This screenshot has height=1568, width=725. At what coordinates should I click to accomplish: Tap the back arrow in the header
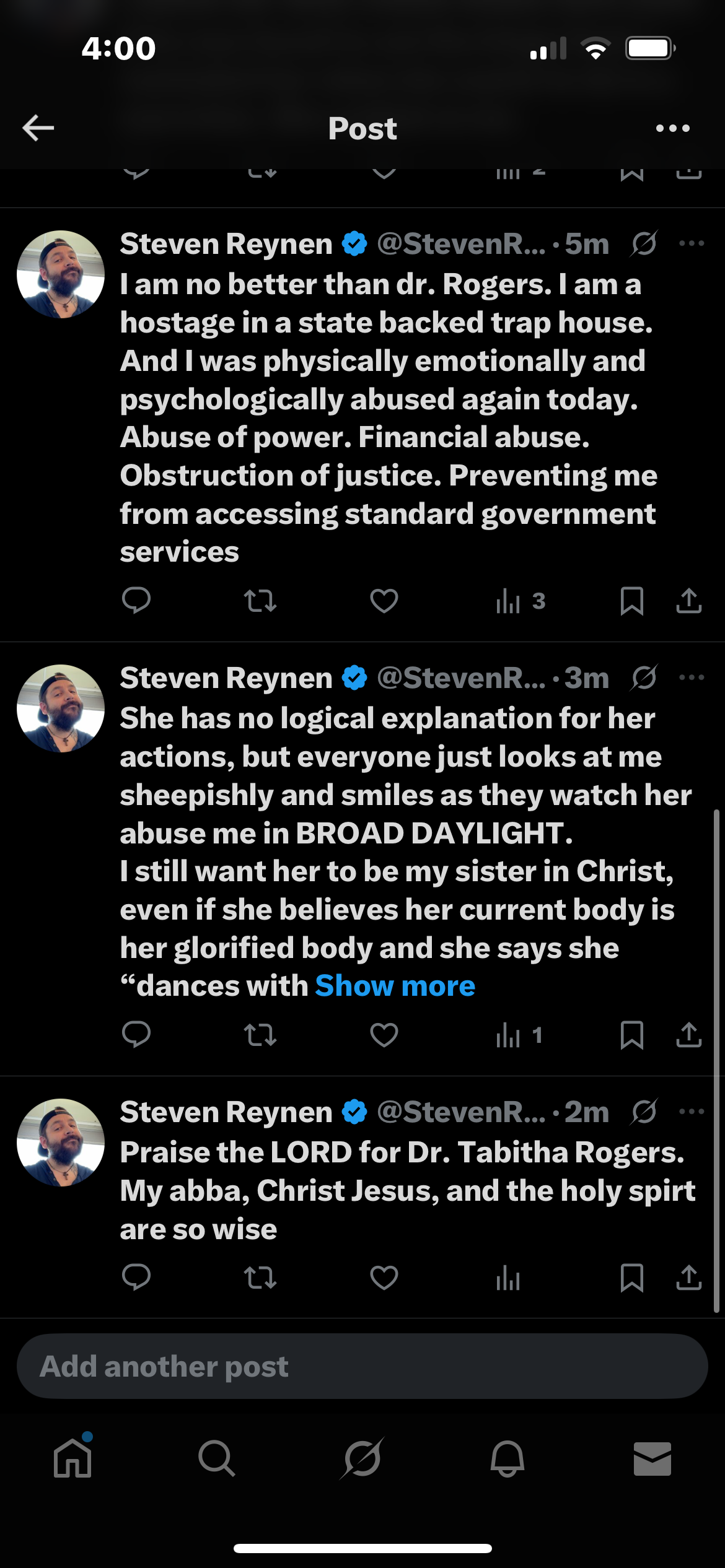[x=38, y=128]
